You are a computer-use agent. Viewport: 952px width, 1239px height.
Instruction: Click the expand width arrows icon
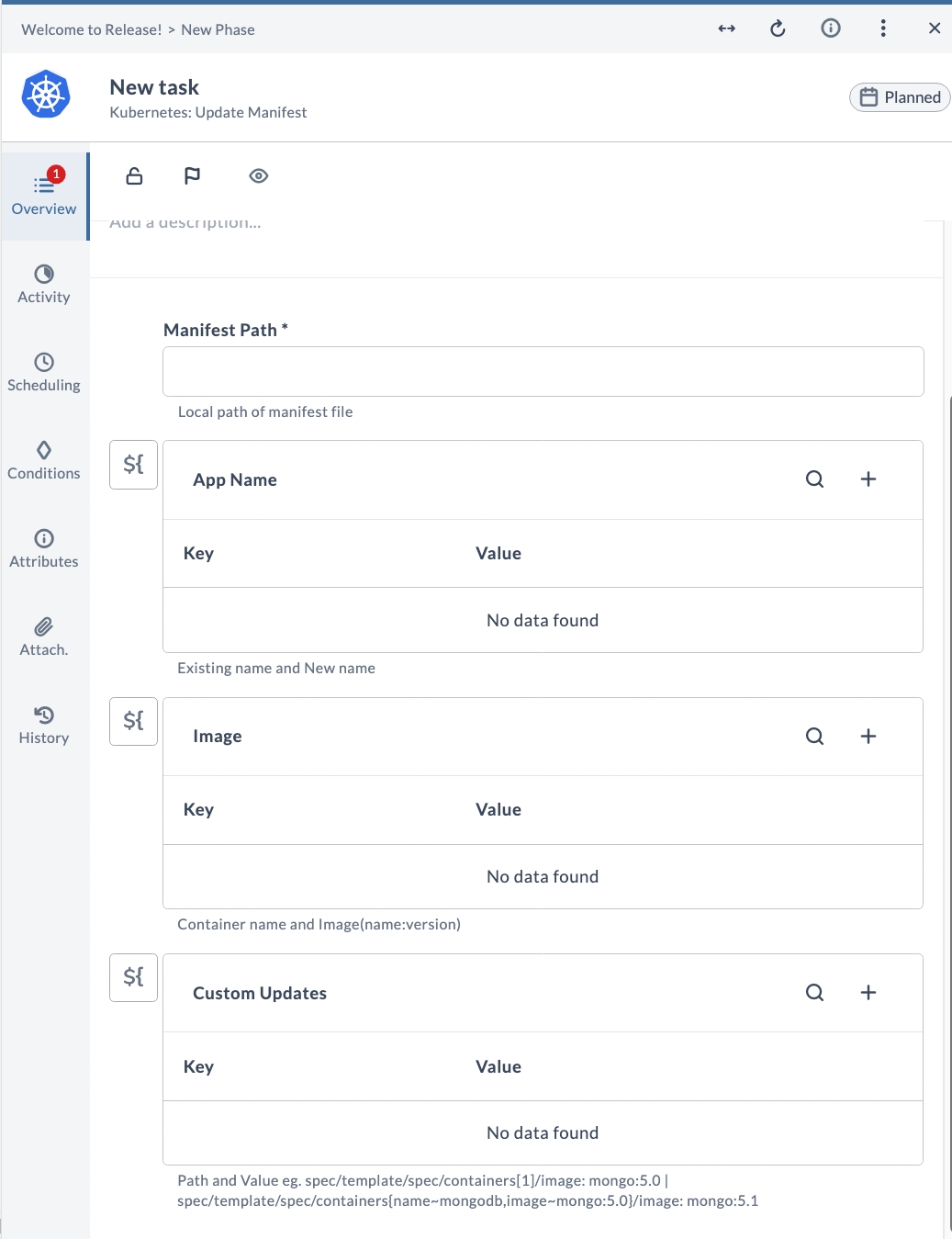726,28
